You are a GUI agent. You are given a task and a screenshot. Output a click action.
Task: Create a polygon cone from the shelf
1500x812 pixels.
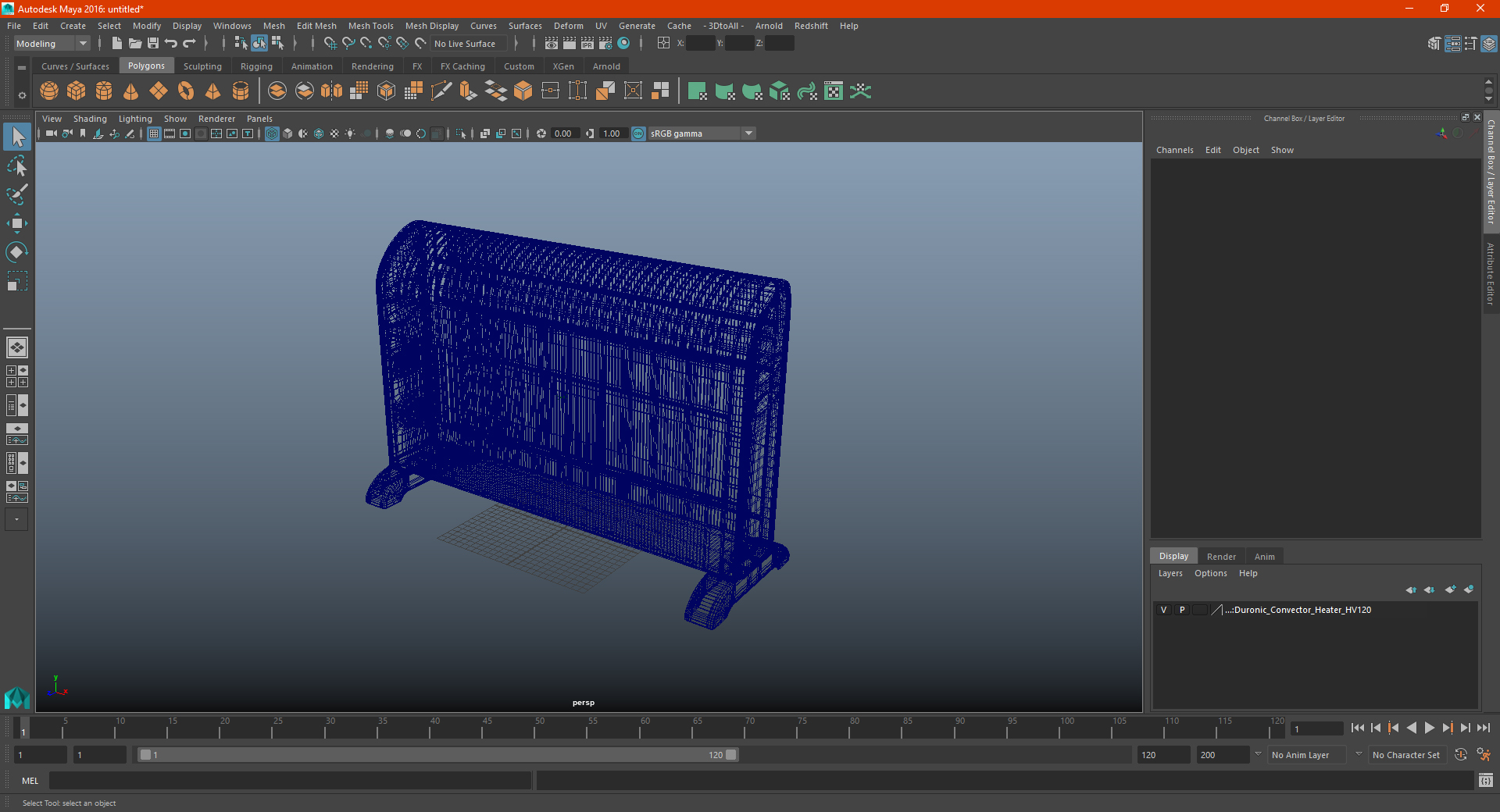coord(131,91)
